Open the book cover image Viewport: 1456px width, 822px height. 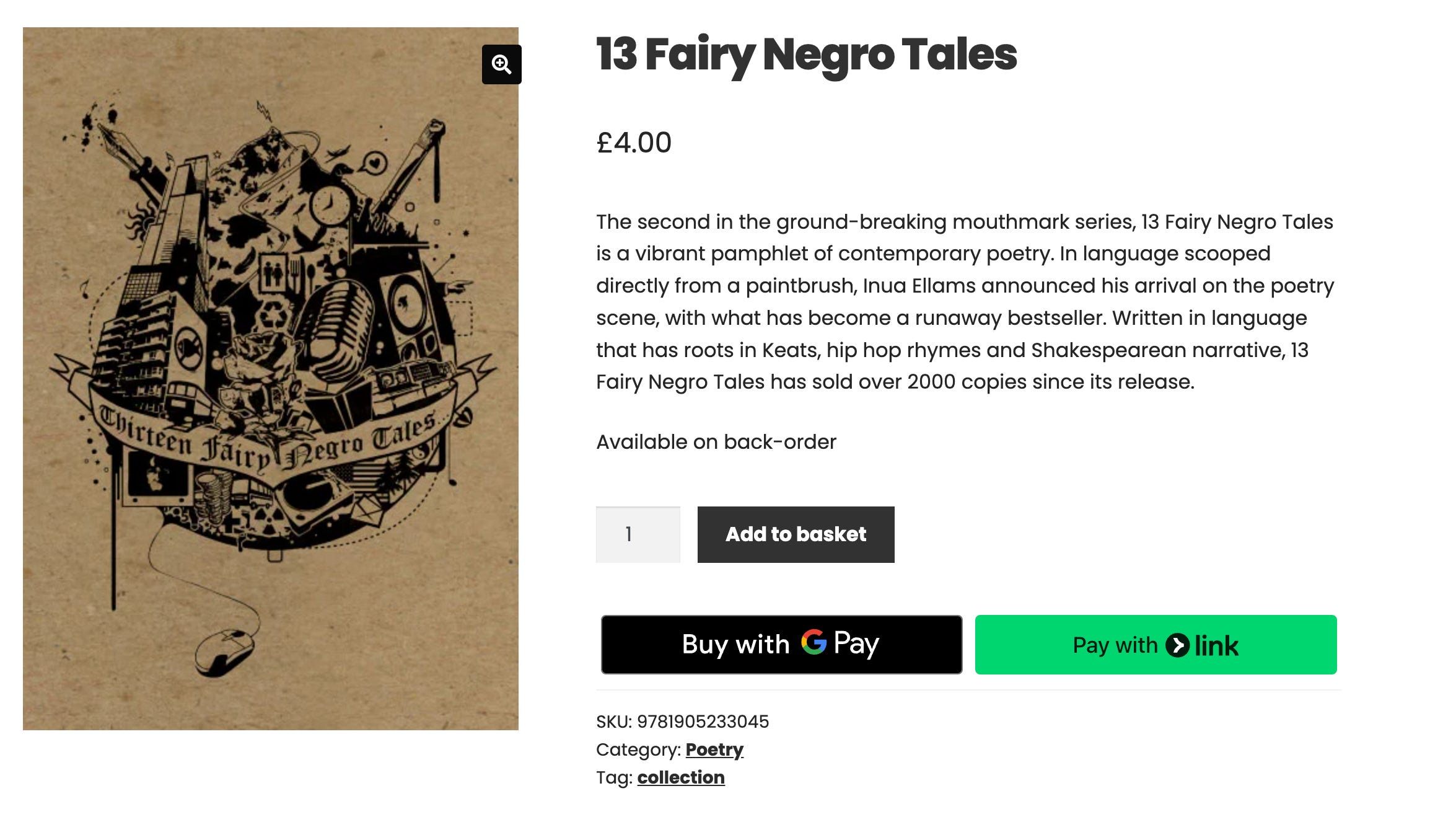(270, 378)
